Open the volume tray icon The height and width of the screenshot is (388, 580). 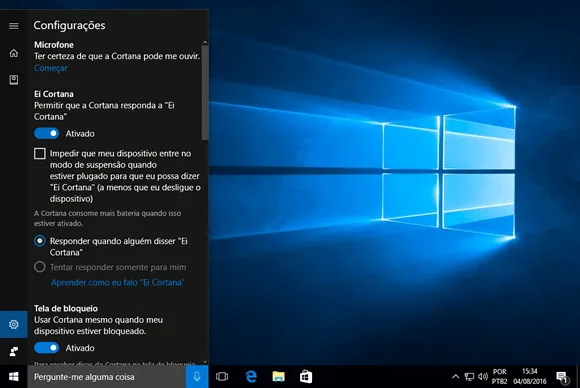coord(483,377)
